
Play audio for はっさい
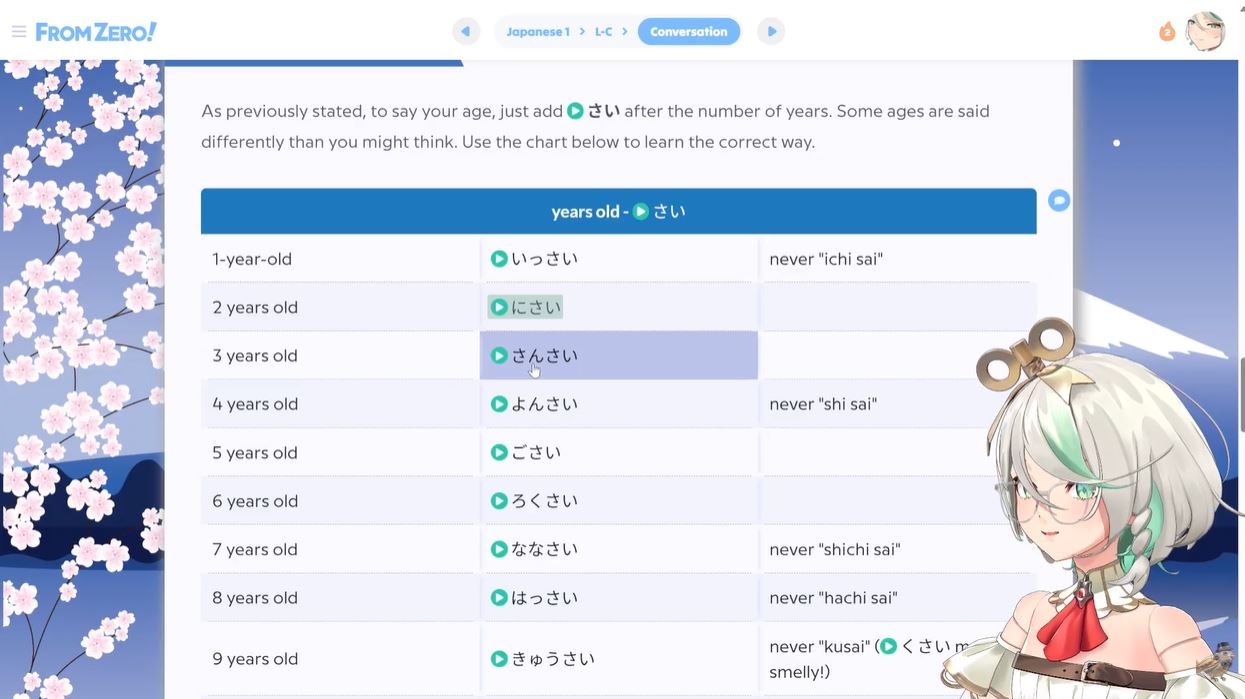click(x=499, y=598)
